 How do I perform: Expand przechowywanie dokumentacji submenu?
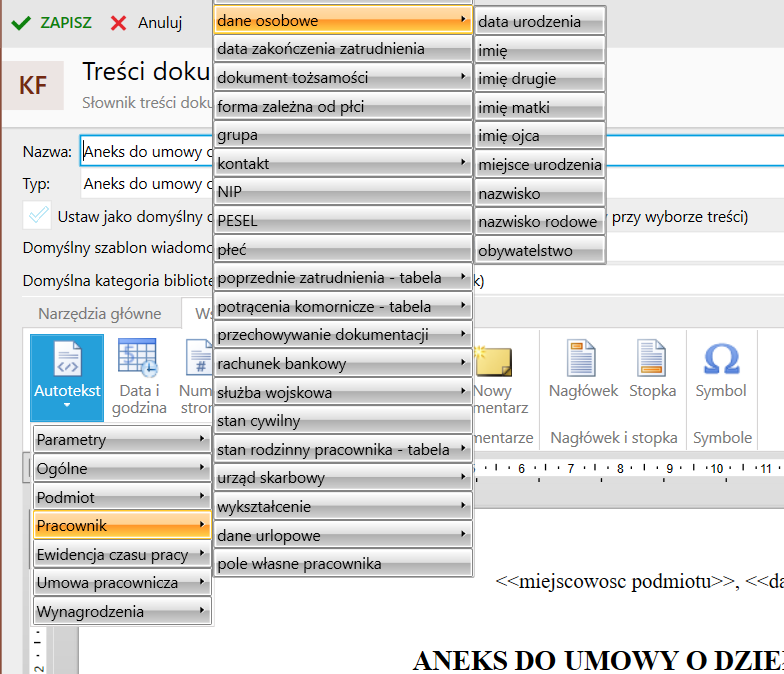(x=343, y=334)
